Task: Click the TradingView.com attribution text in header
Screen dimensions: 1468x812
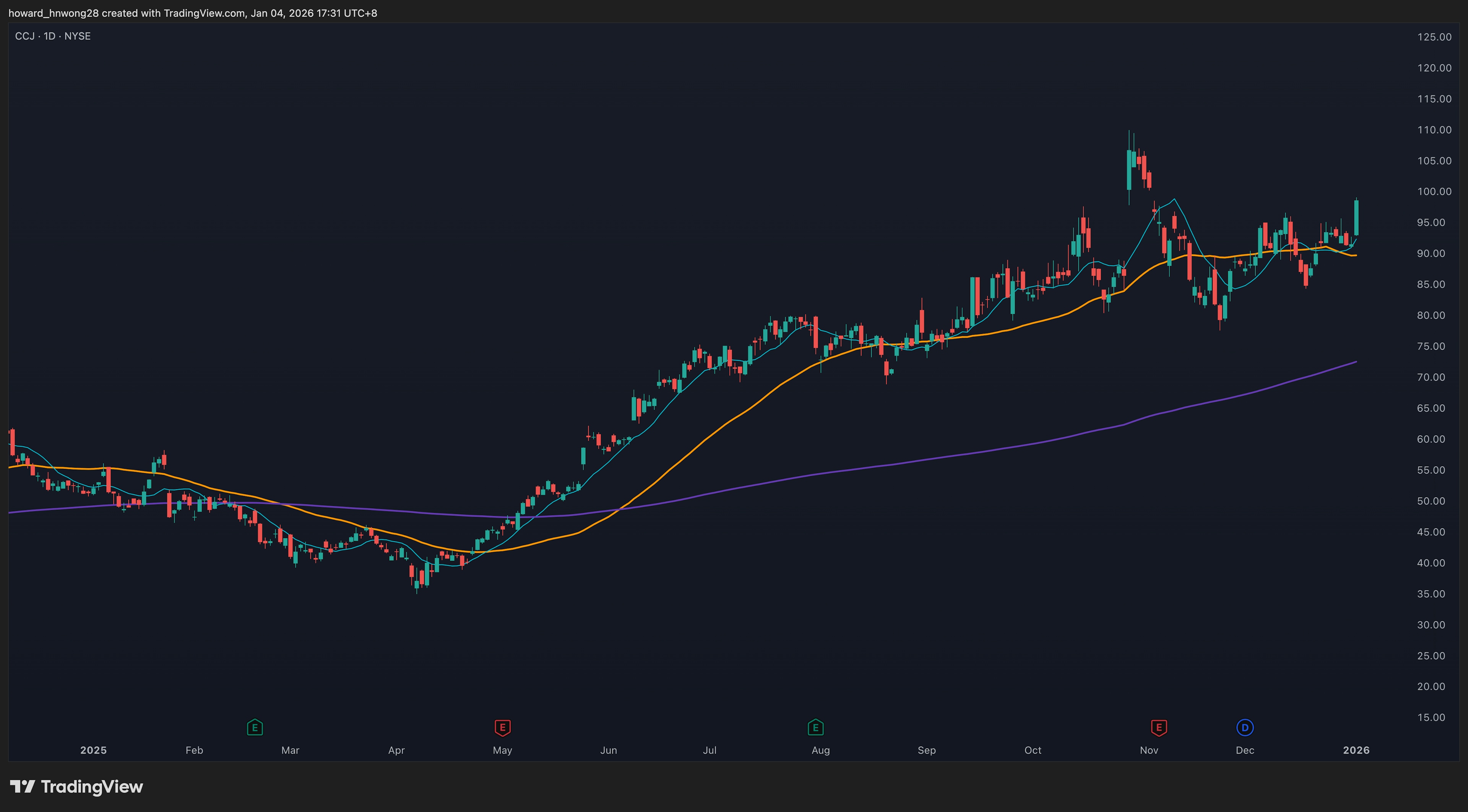Action: point(204,13)
